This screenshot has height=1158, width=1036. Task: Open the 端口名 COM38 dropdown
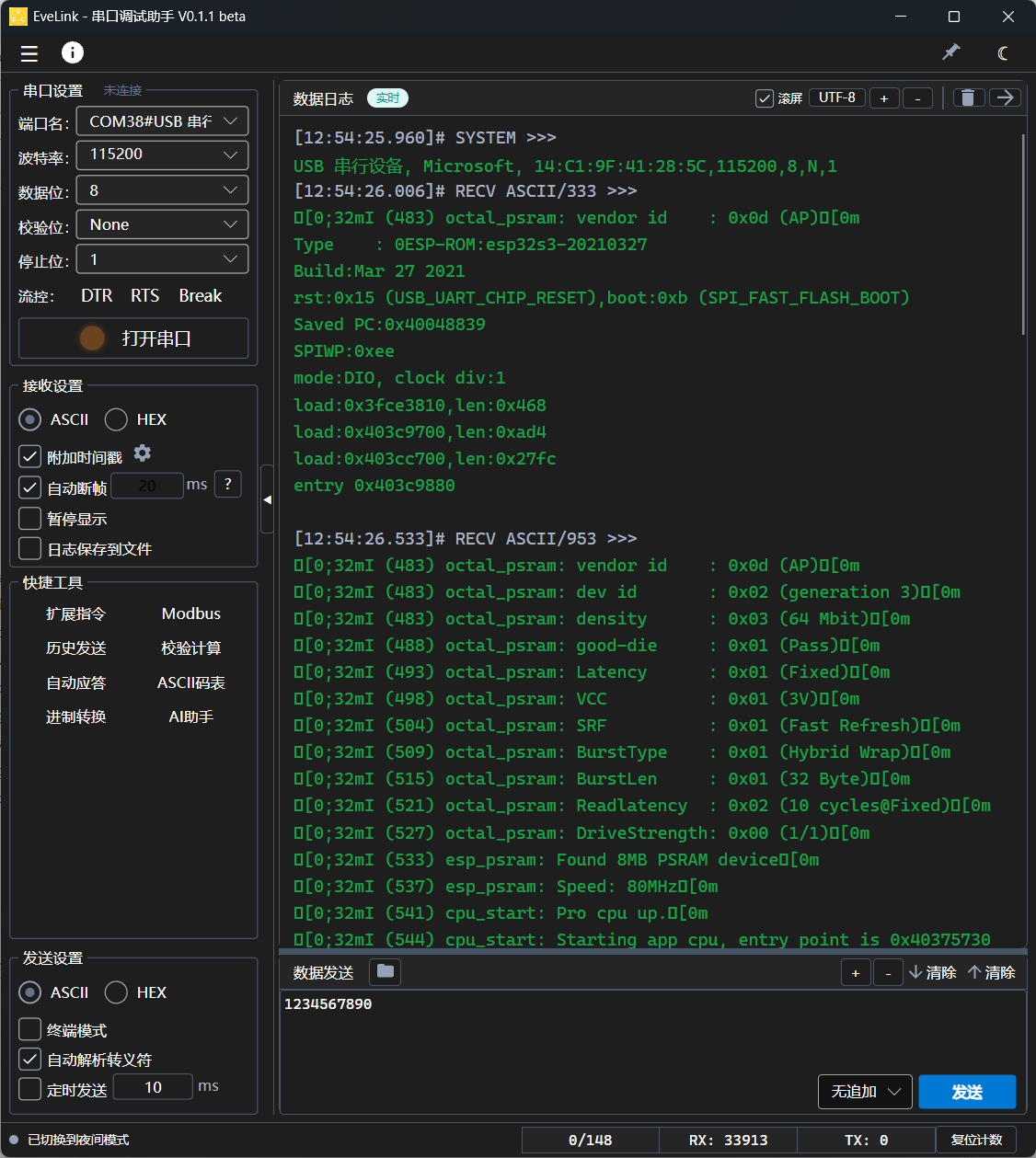[x=162, y=121]
